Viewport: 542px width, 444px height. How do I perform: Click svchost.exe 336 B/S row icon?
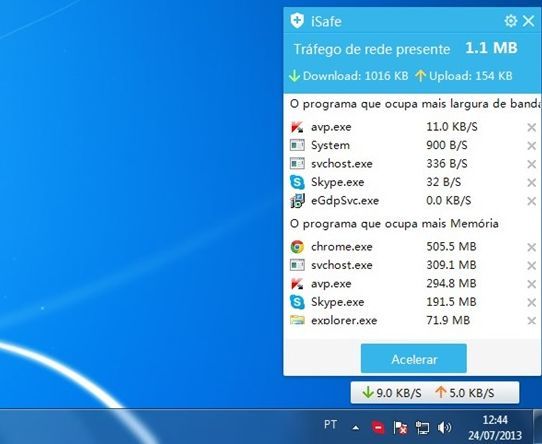pos(297,164)
